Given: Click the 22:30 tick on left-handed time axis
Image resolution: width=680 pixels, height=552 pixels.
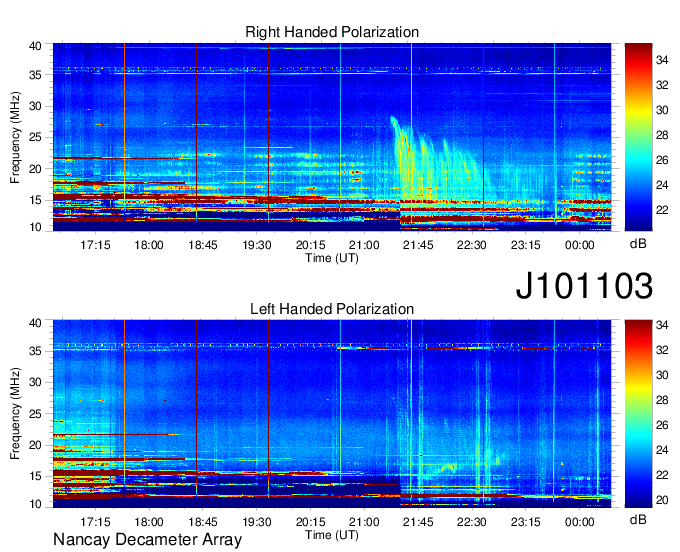Looking at the screenshot, I should 472,522.
